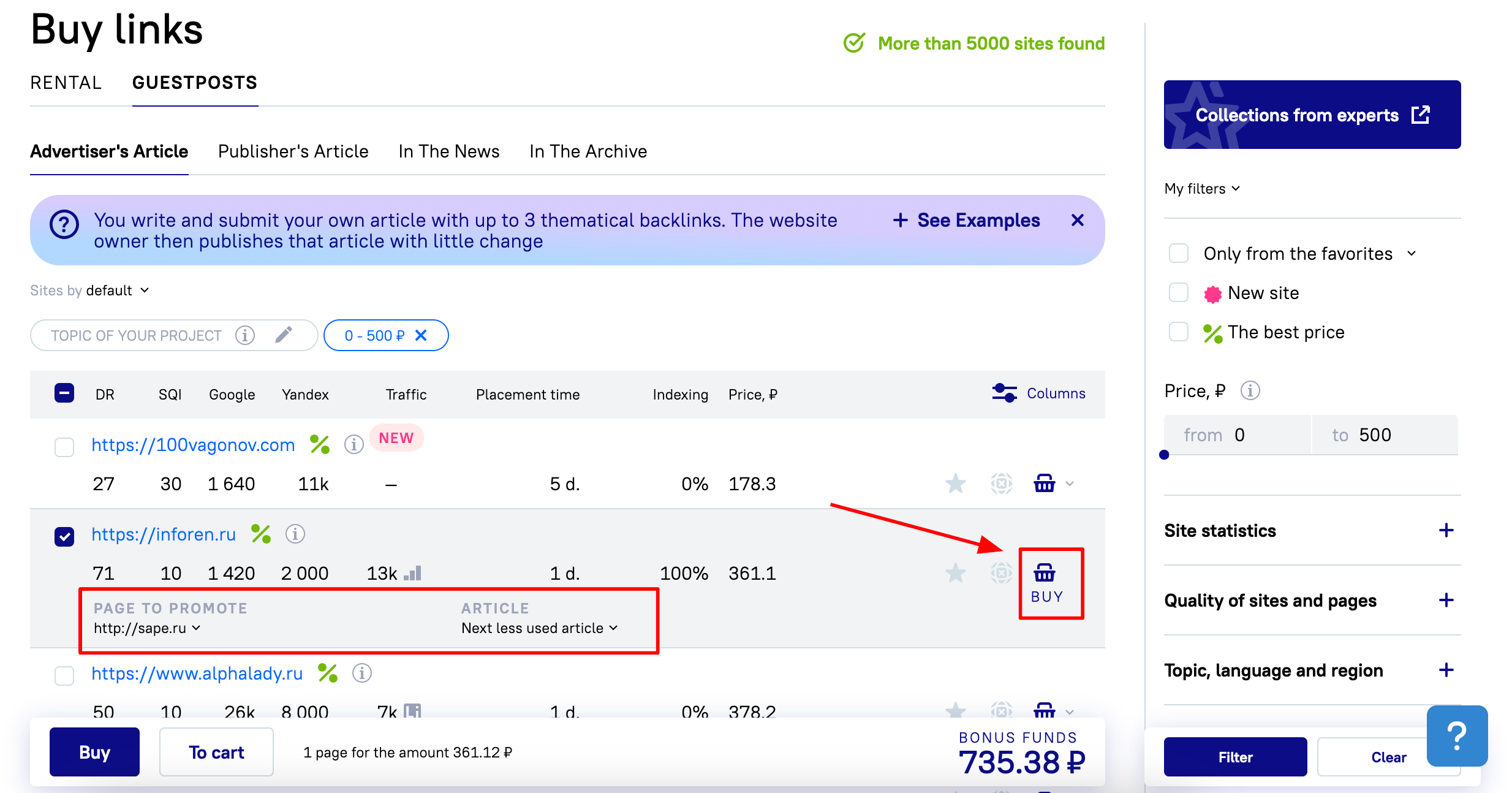Uncheck the inforen.ru row checkbox
1512x793 pixels.
pos(64,536)
